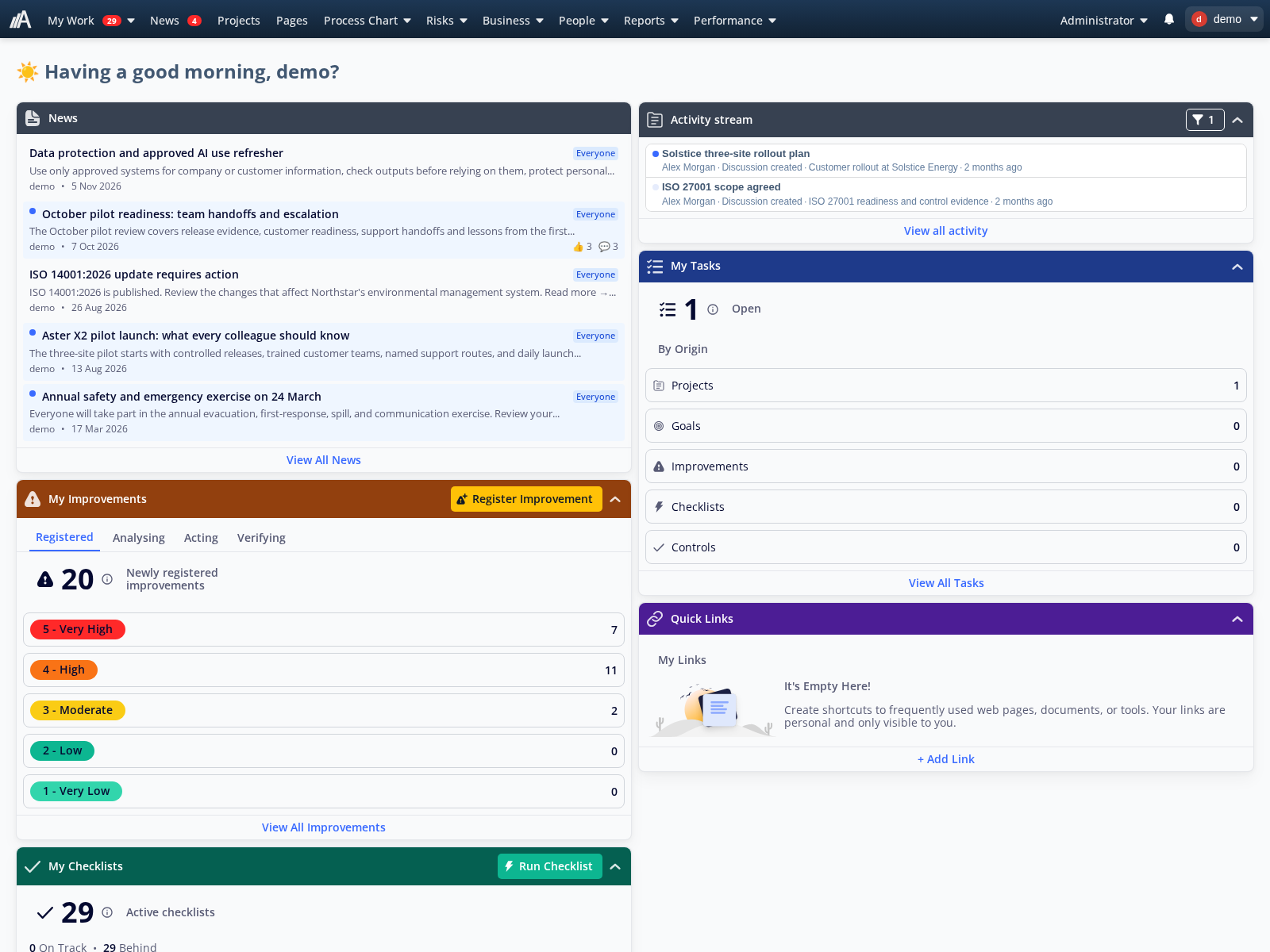Open the My Work menu
Viewport: 1270px width, 952px height.
90,21
